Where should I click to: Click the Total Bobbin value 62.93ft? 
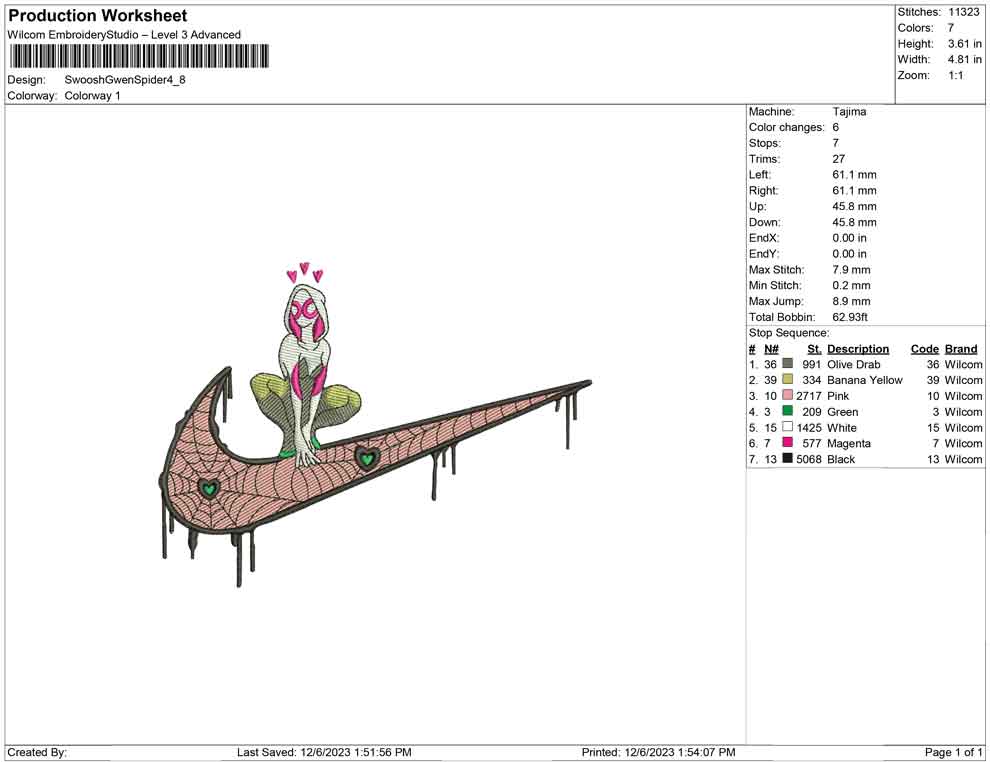850,317
